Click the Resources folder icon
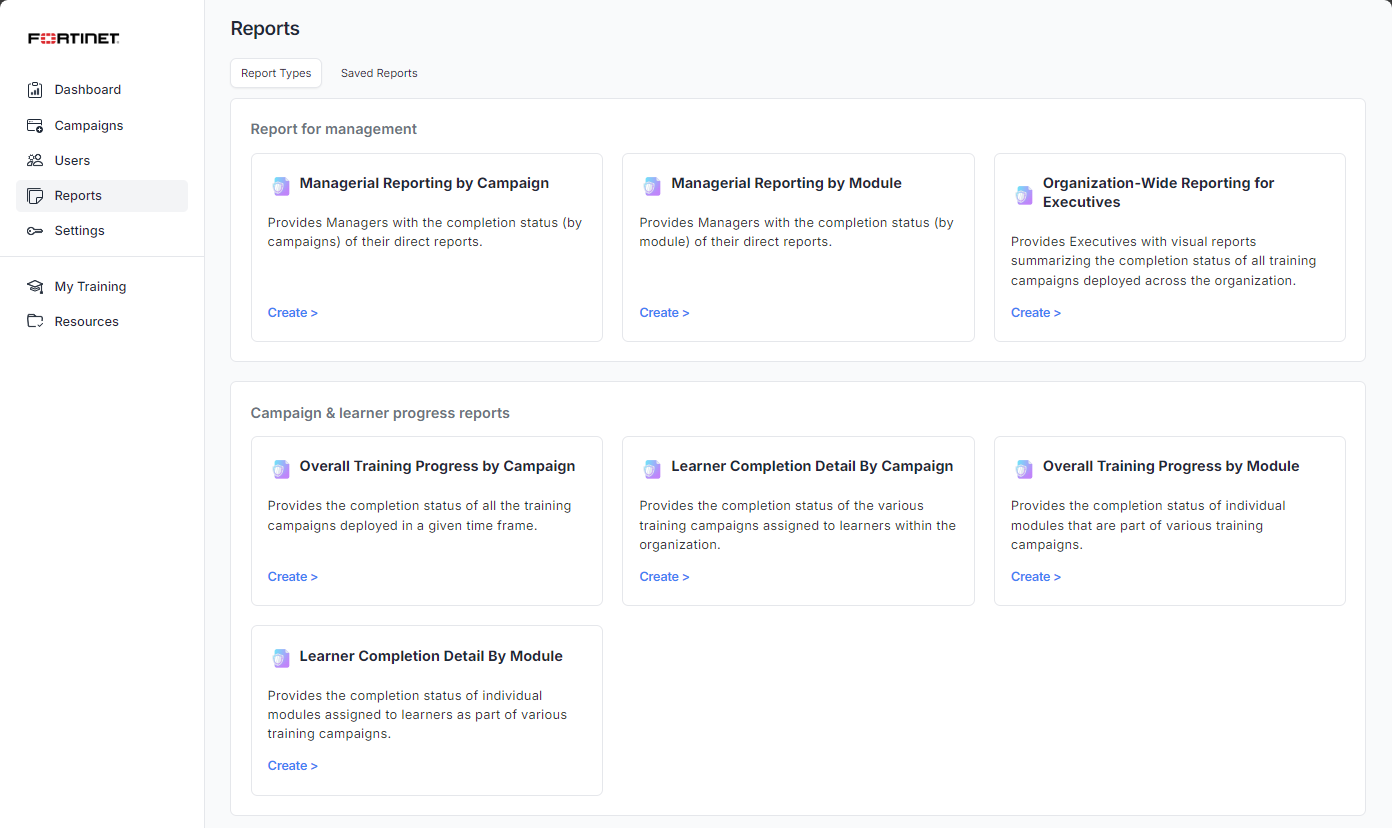The height and width of the screenshot is (828, 1392). click(x=35, y=322)
